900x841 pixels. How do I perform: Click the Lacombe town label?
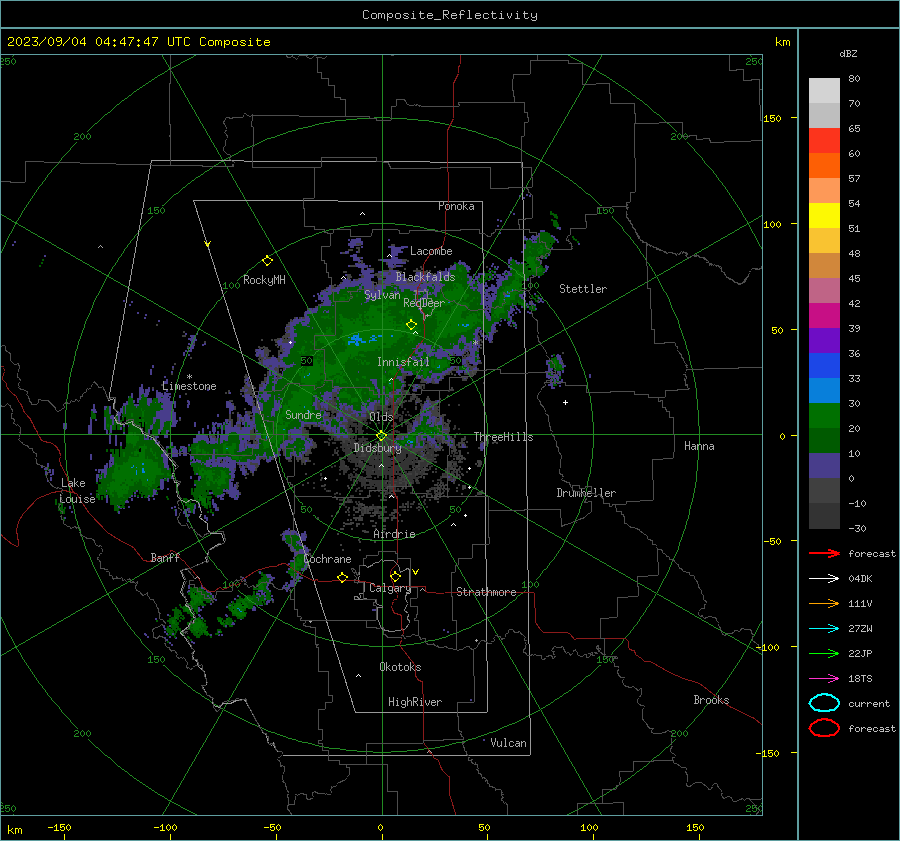[x=431, y=251]
